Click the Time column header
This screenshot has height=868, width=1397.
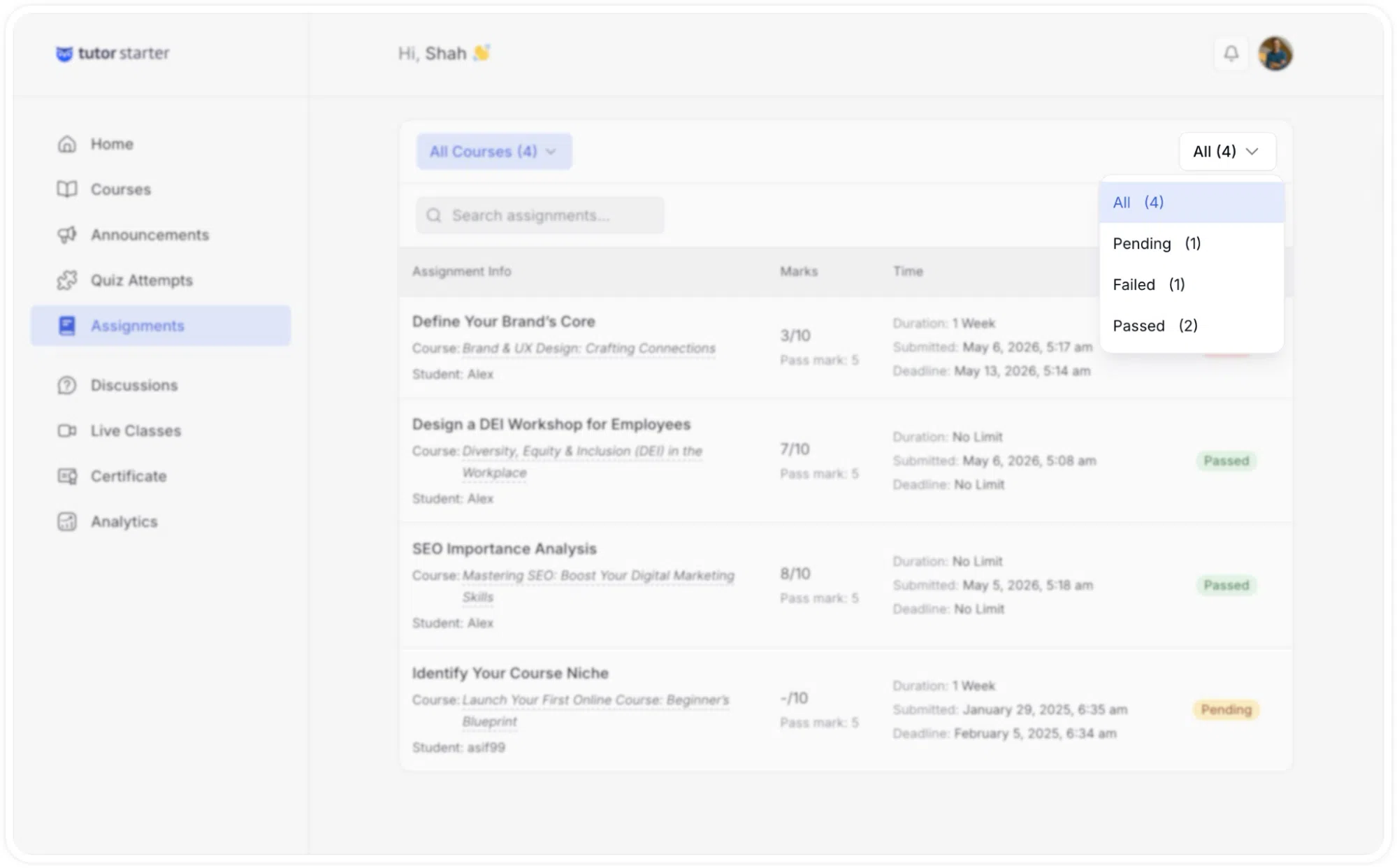(x=908, y=271)
